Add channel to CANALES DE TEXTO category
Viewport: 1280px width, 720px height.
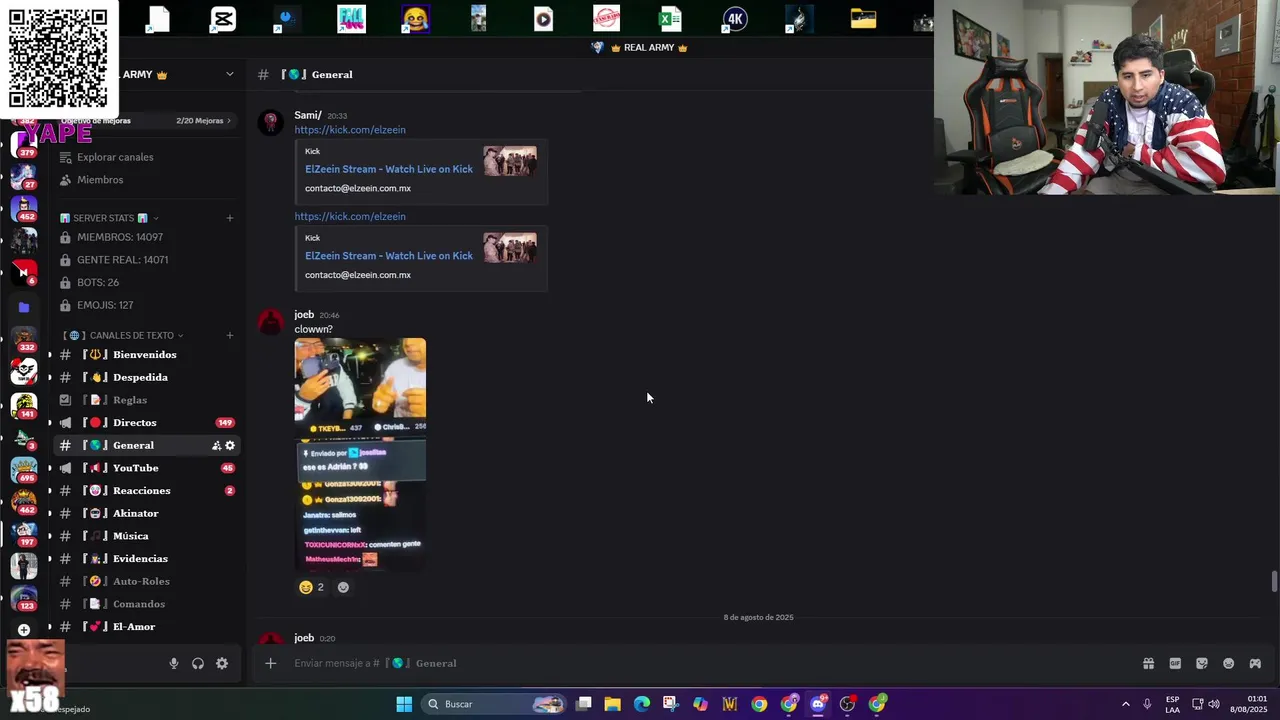[230, 335]
